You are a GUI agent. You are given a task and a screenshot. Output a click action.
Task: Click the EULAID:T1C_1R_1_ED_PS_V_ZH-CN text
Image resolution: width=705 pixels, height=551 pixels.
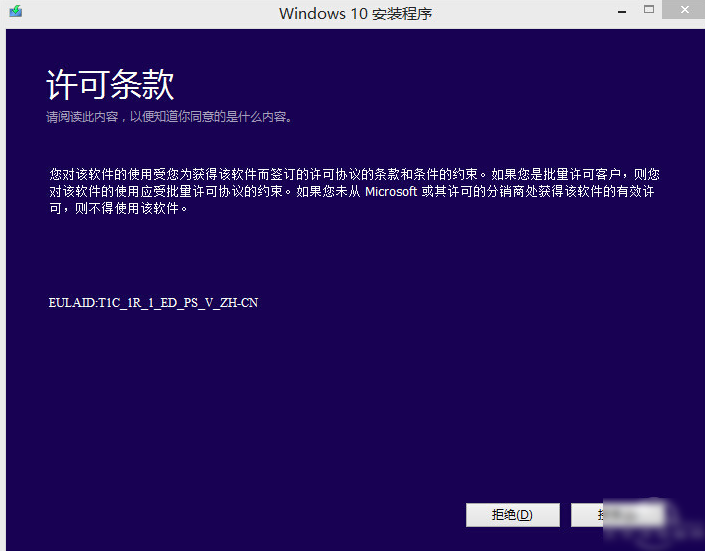[x=153, y=303]
